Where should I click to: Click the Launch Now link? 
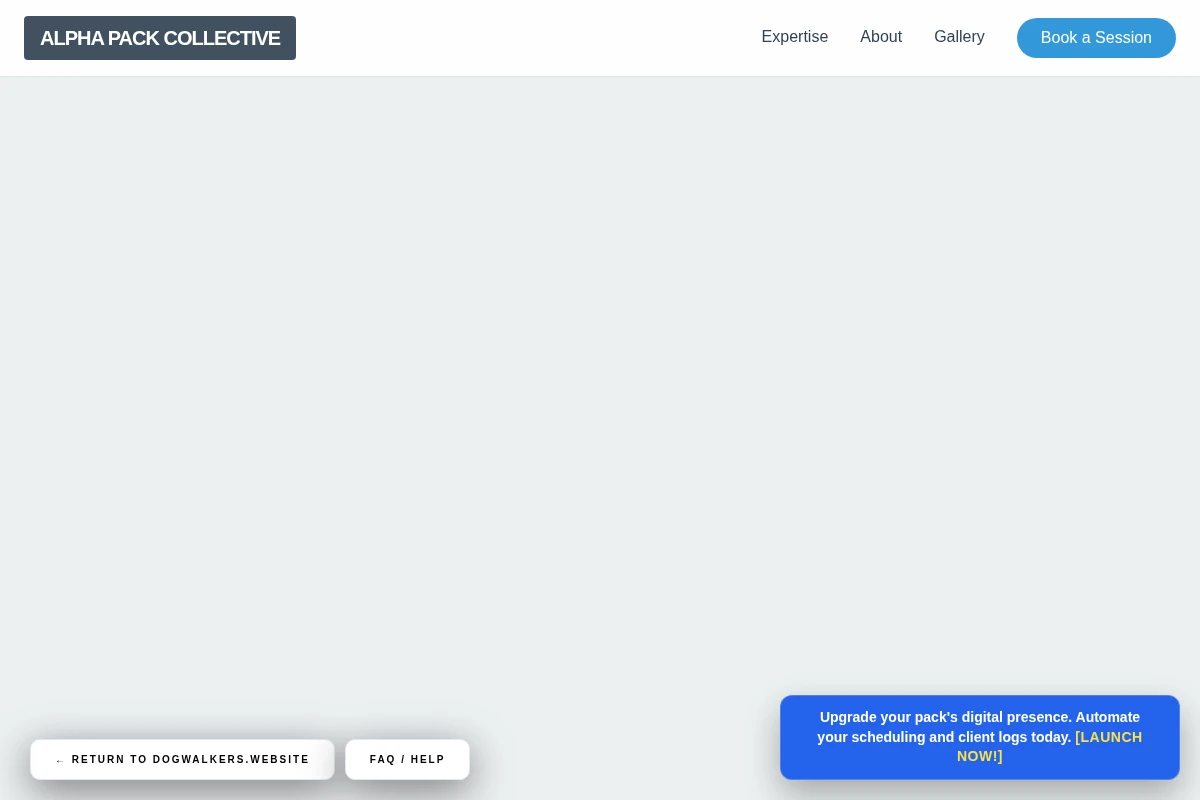tap(1049, 746)
